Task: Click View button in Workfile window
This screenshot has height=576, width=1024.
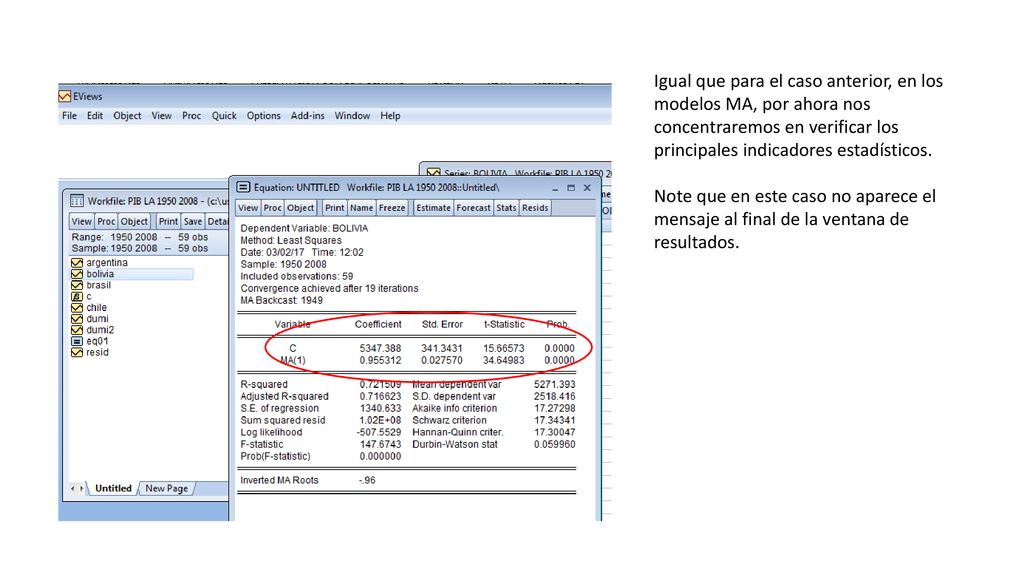Action: 82,221
